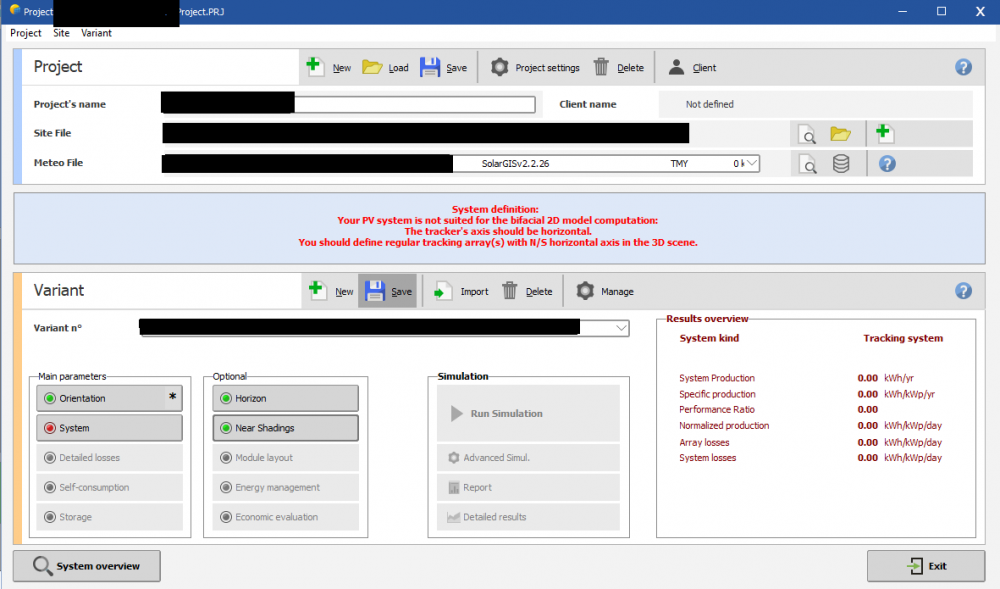
Task: Open the Variant menu in the menu bar
Action: click(96, 33)
